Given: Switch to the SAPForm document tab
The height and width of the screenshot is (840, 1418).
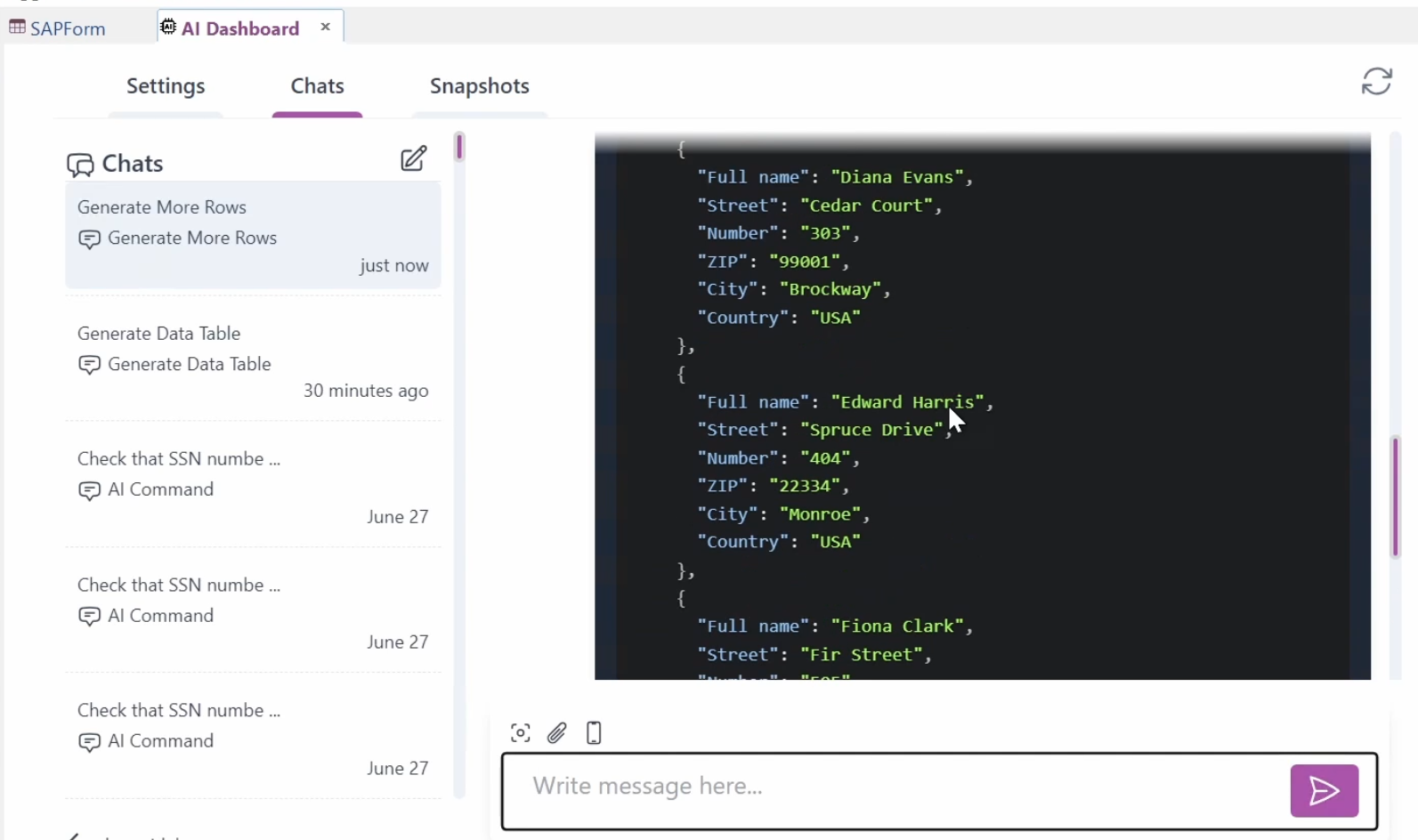Looking at the screenshot, I should [x=67, y=28].
